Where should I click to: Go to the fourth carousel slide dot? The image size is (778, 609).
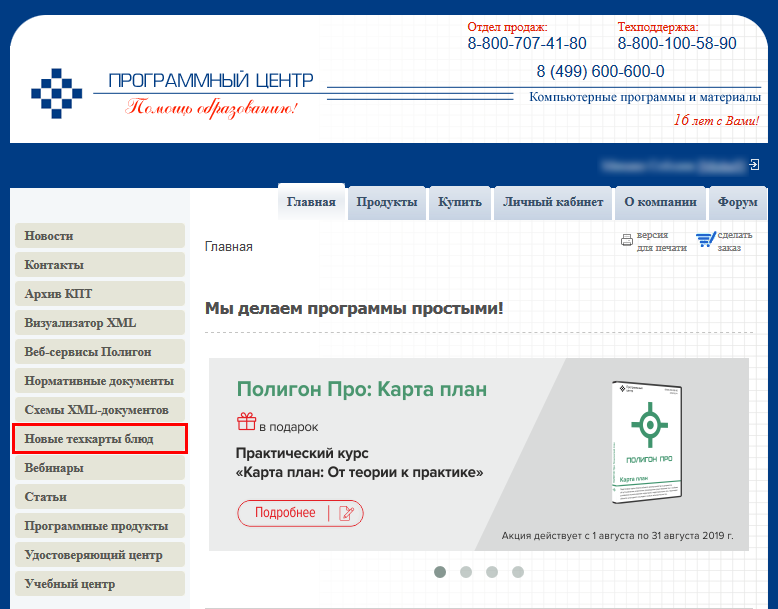[518, 572]
